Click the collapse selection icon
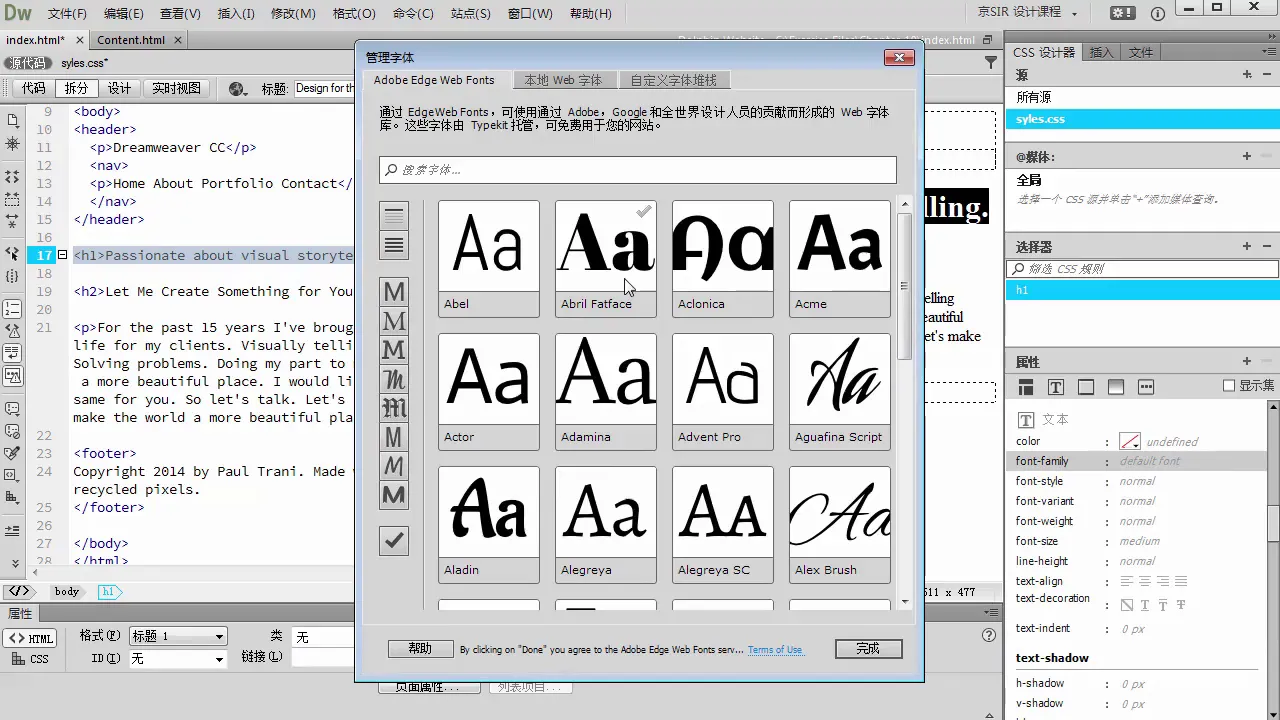The image size is (1280, 720). tap(12, 199)
